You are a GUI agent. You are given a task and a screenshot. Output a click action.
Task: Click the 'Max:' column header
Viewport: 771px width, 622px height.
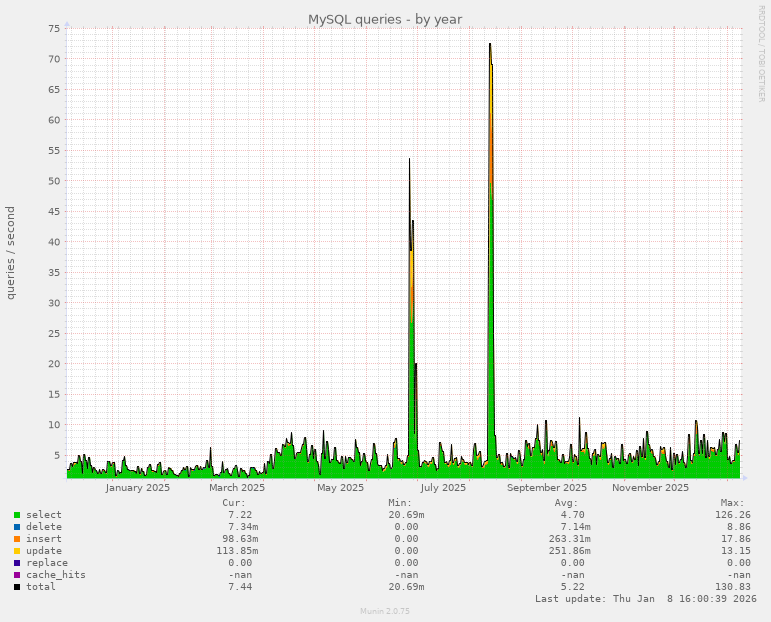click(x=733, y=503)
